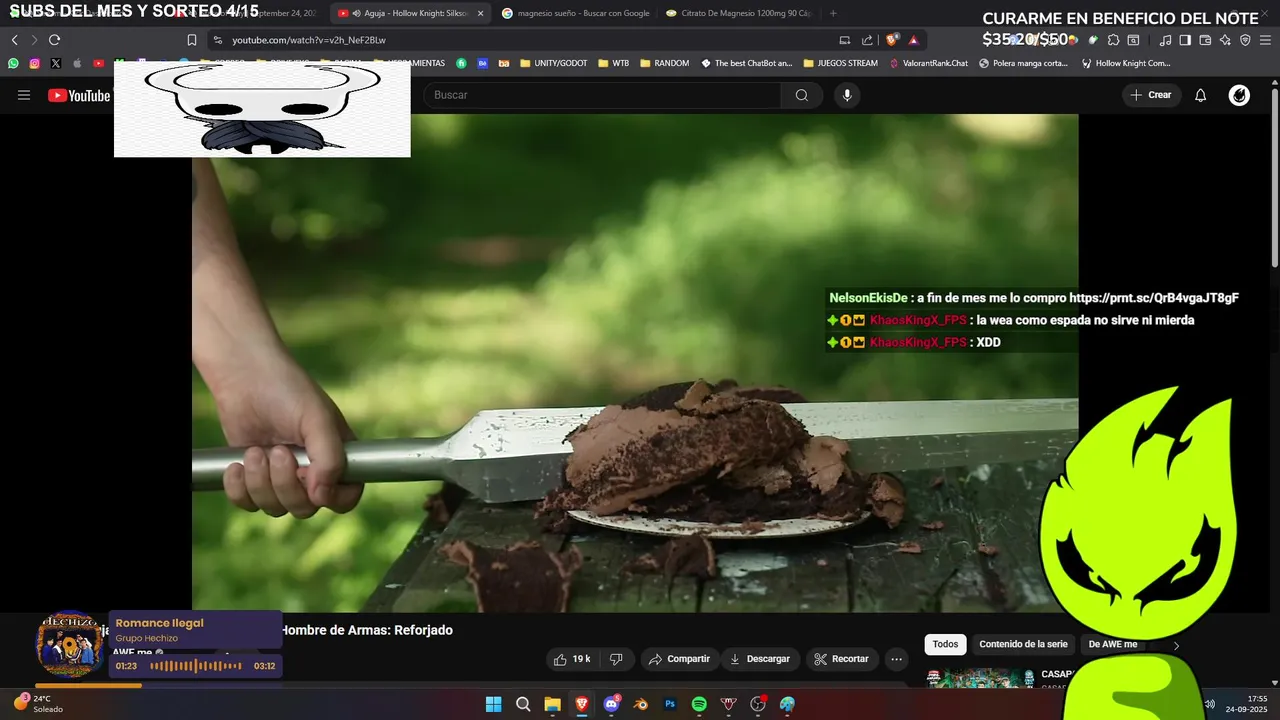Open YouTube notifications bell
The width and height of the screenshot is (1280, 720).
click(1201, 95)
